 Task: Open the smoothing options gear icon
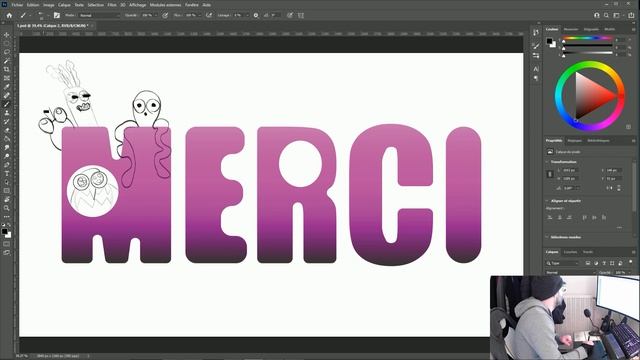(x=256, y=15)
